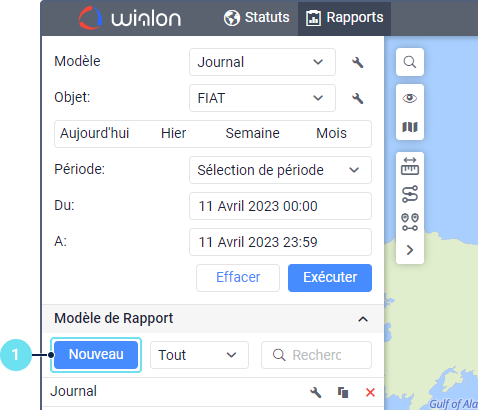Image resolution: width=478 pixels, height=410 pixels.
Task: Select the nearest units markers tool
Action: pyautogui.click(x=410, y=222)
